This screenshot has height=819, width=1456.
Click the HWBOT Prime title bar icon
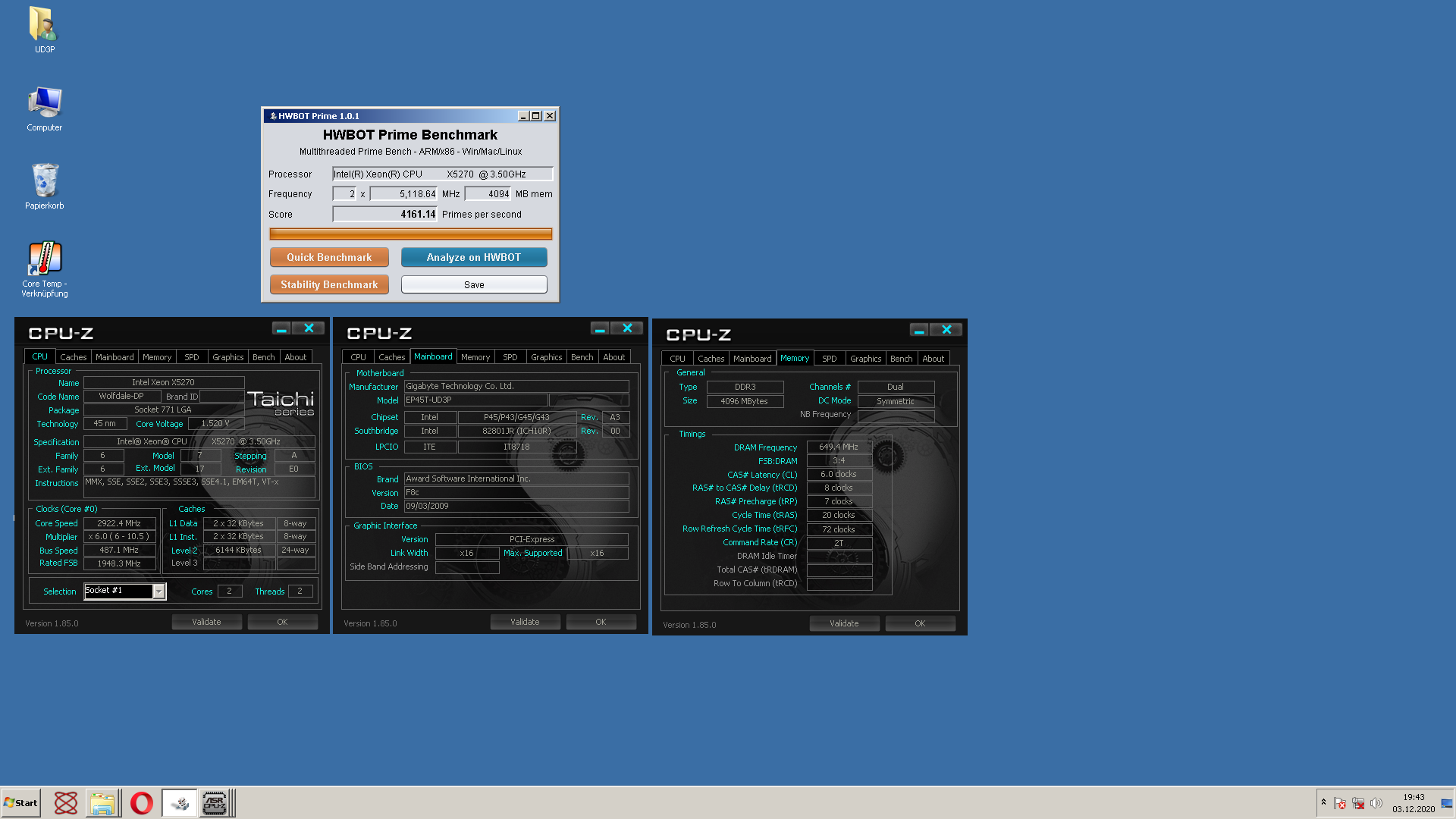coord(273,116)
